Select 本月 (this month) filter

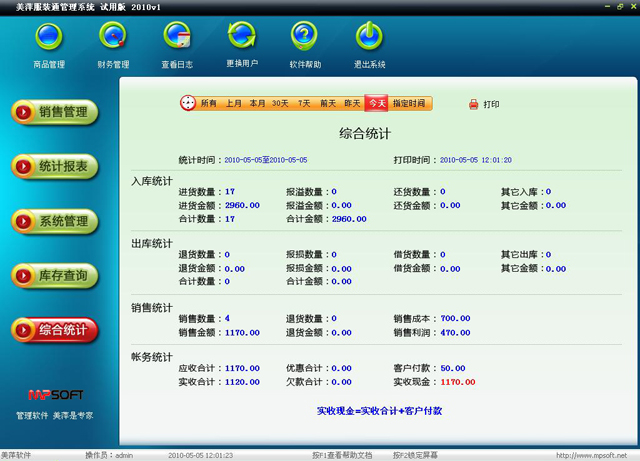(x=257, y=103)
